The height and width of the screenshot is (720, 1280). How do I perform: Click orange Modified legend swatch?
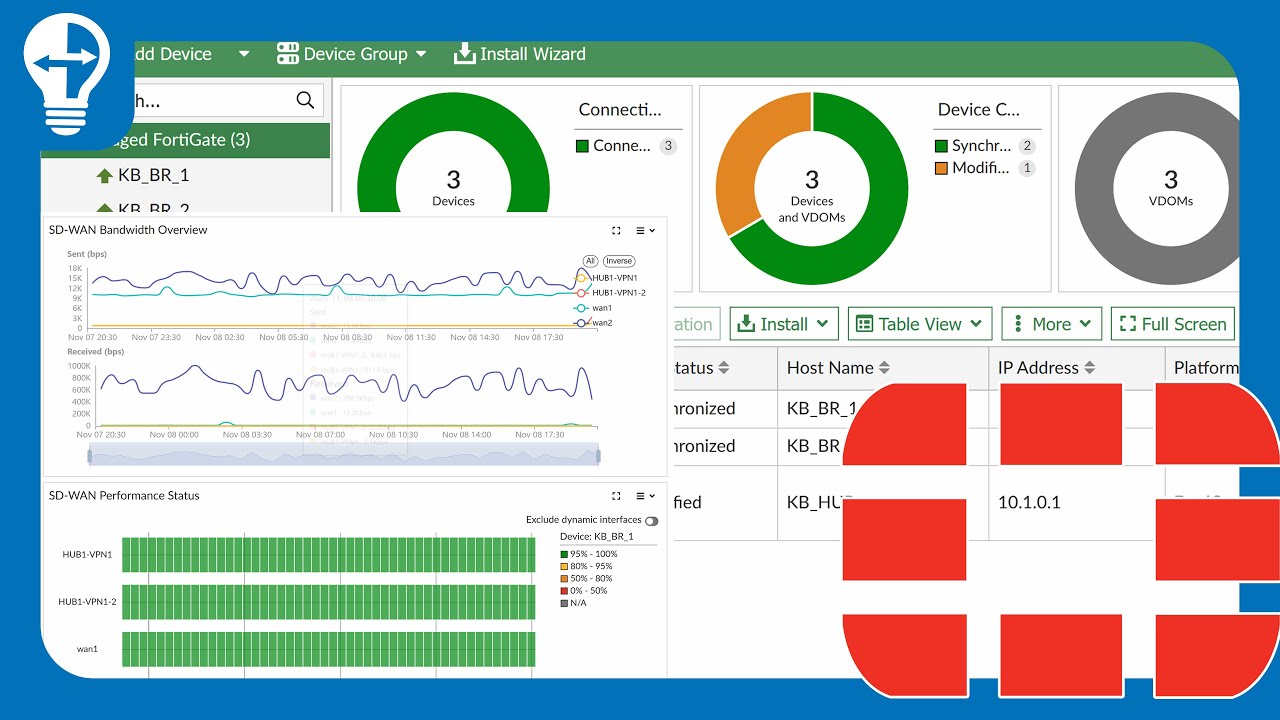coord(941,168)
